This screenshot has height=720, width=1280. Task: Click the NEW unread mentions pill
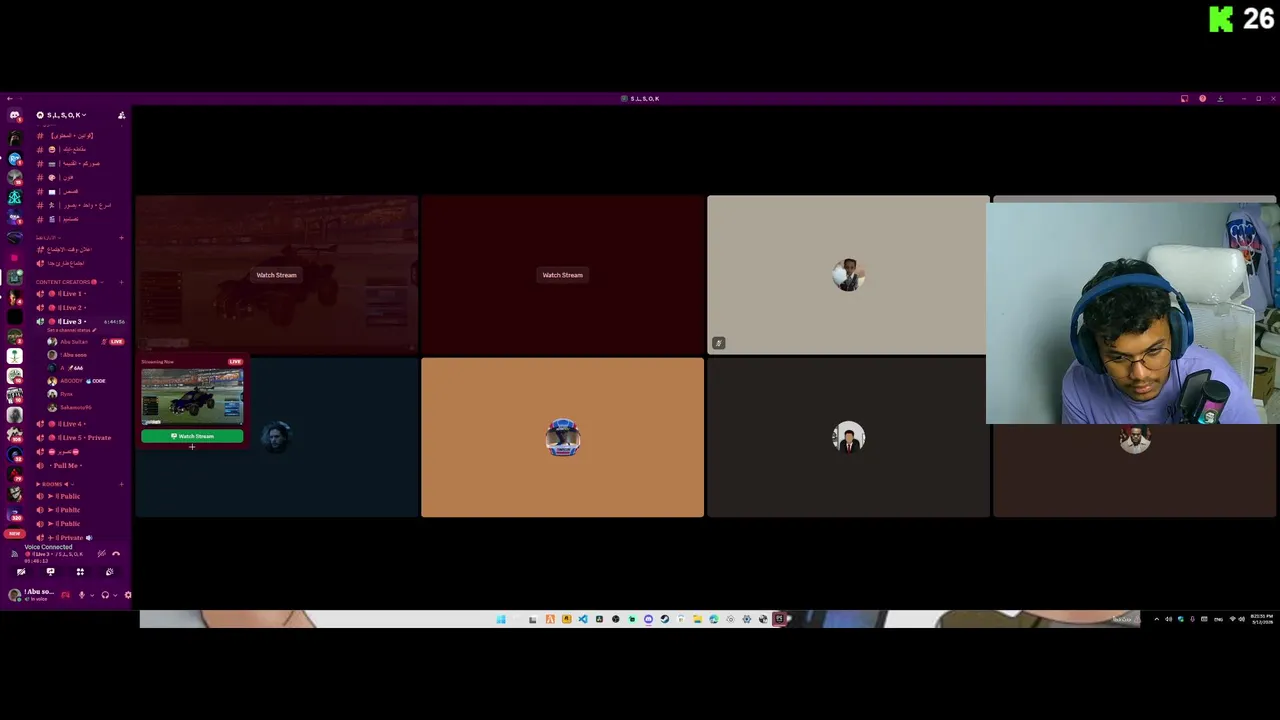14,534
